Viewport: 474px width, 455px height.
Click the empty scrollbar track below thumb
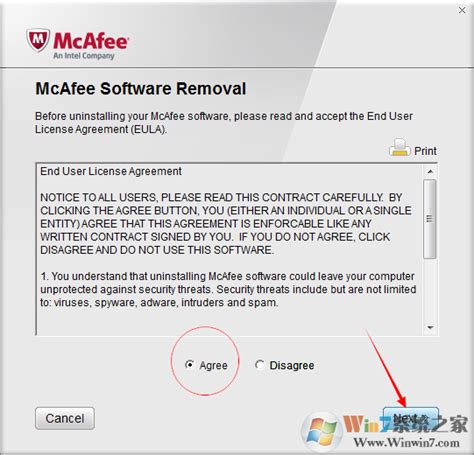430,289
